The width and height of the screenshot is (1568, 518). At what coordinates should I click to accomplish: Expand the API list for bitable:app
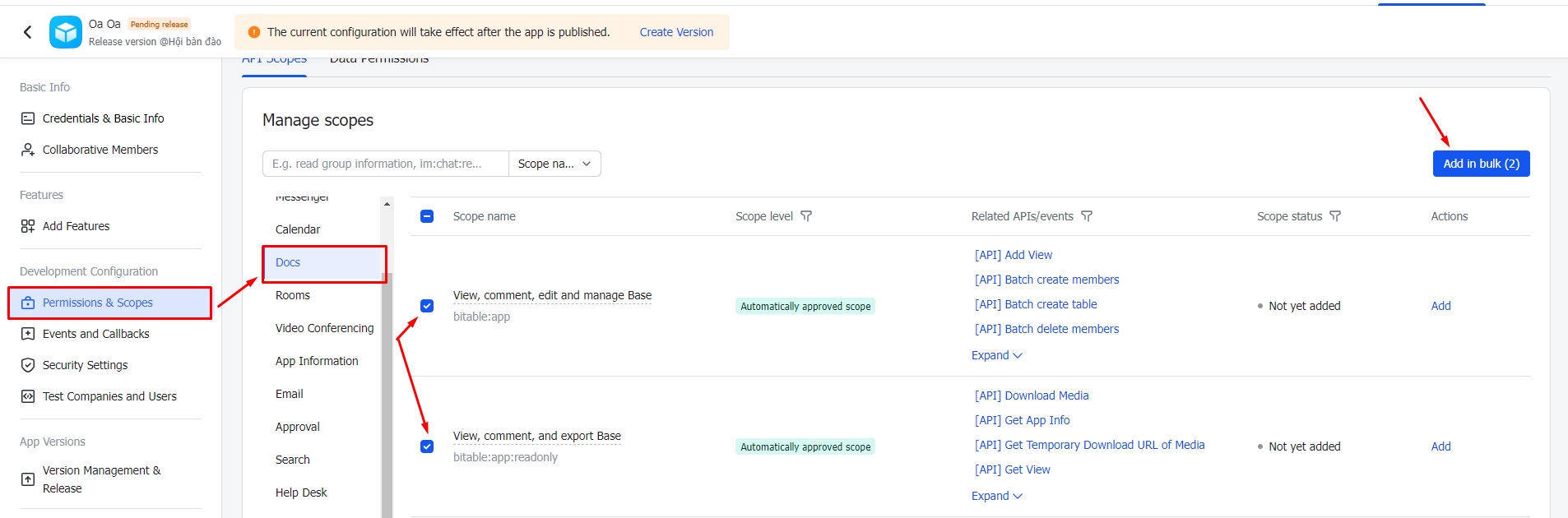pos(996,355)
